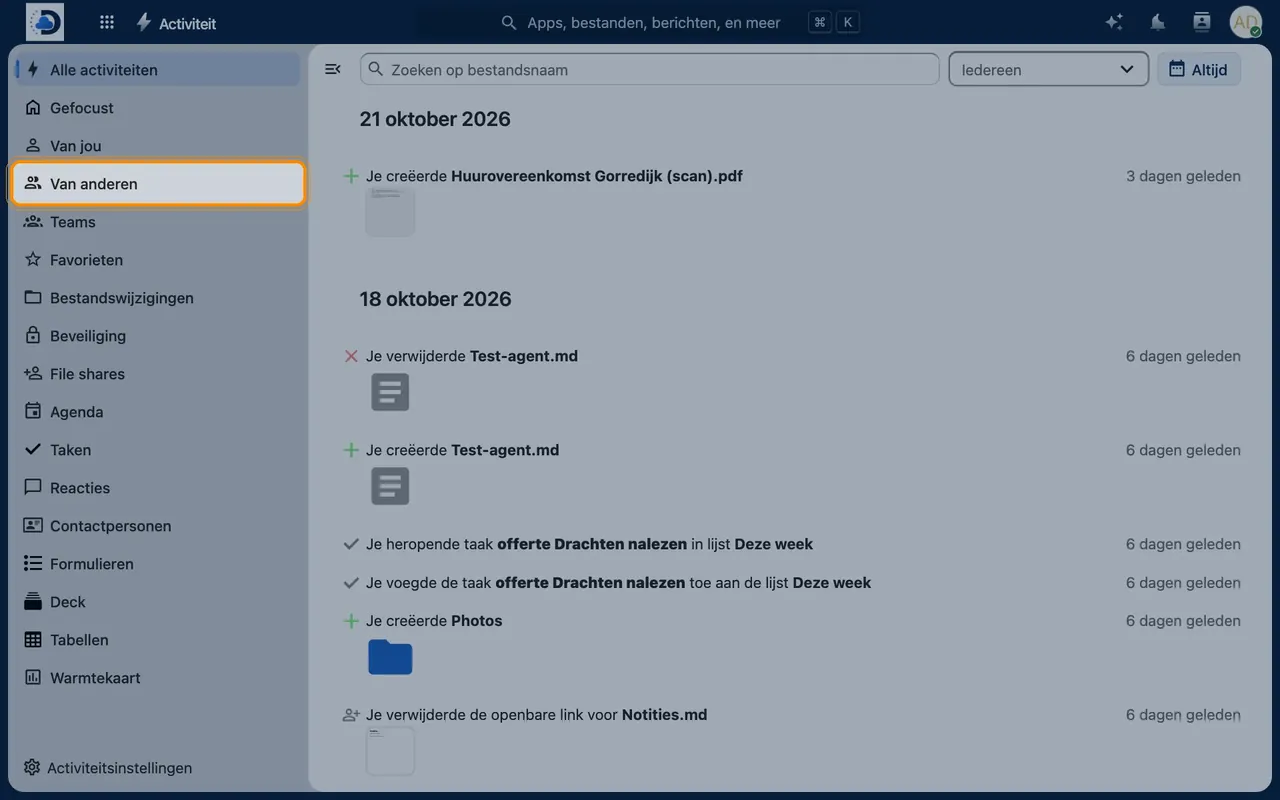
Task: Click offerte Drachten nalezen in heropende entry
Action: pyautogui.click(x=592, y=545)
